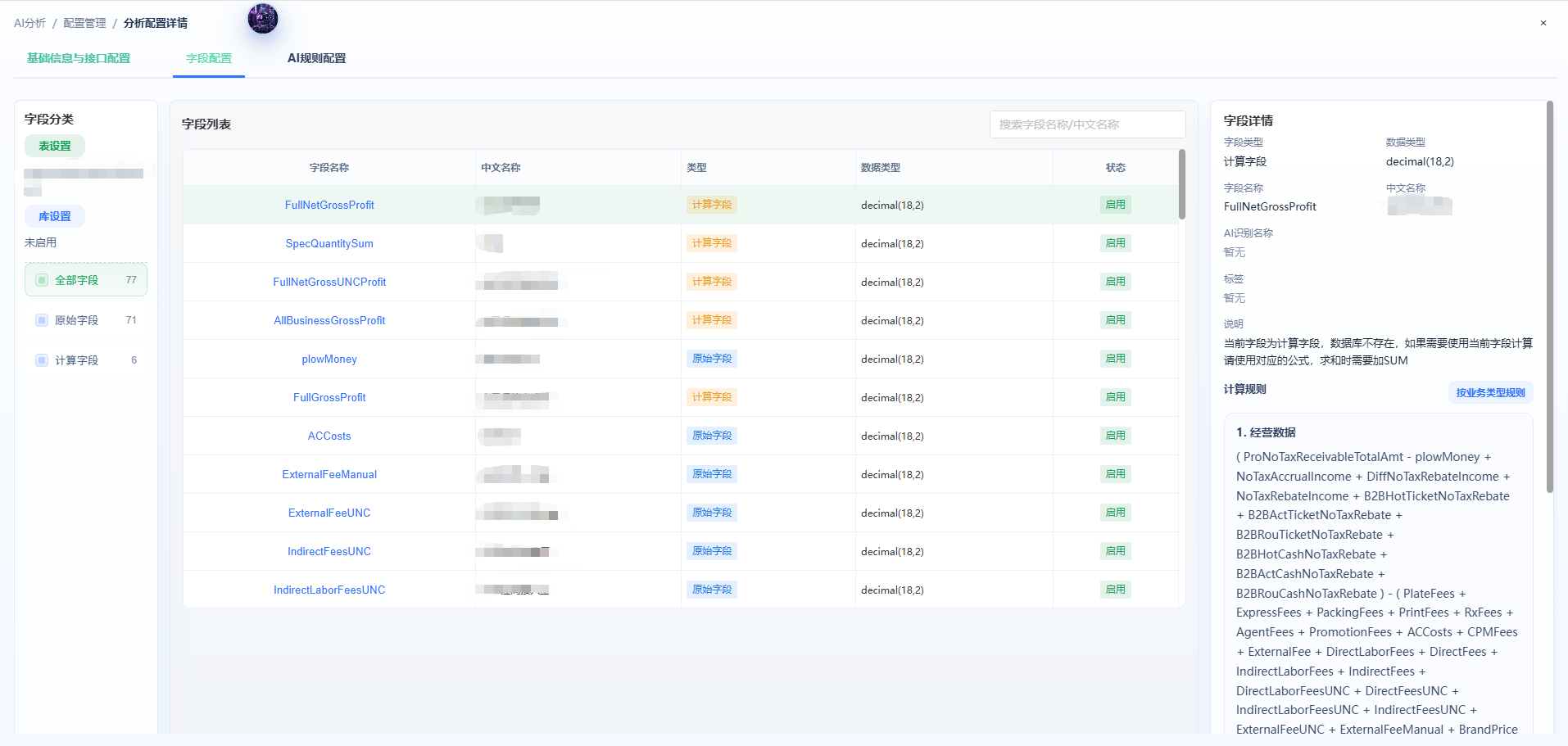Open the SpecQuantitySum field link
This screenshot has height=746, width=1568.
(x=329, y=243)
